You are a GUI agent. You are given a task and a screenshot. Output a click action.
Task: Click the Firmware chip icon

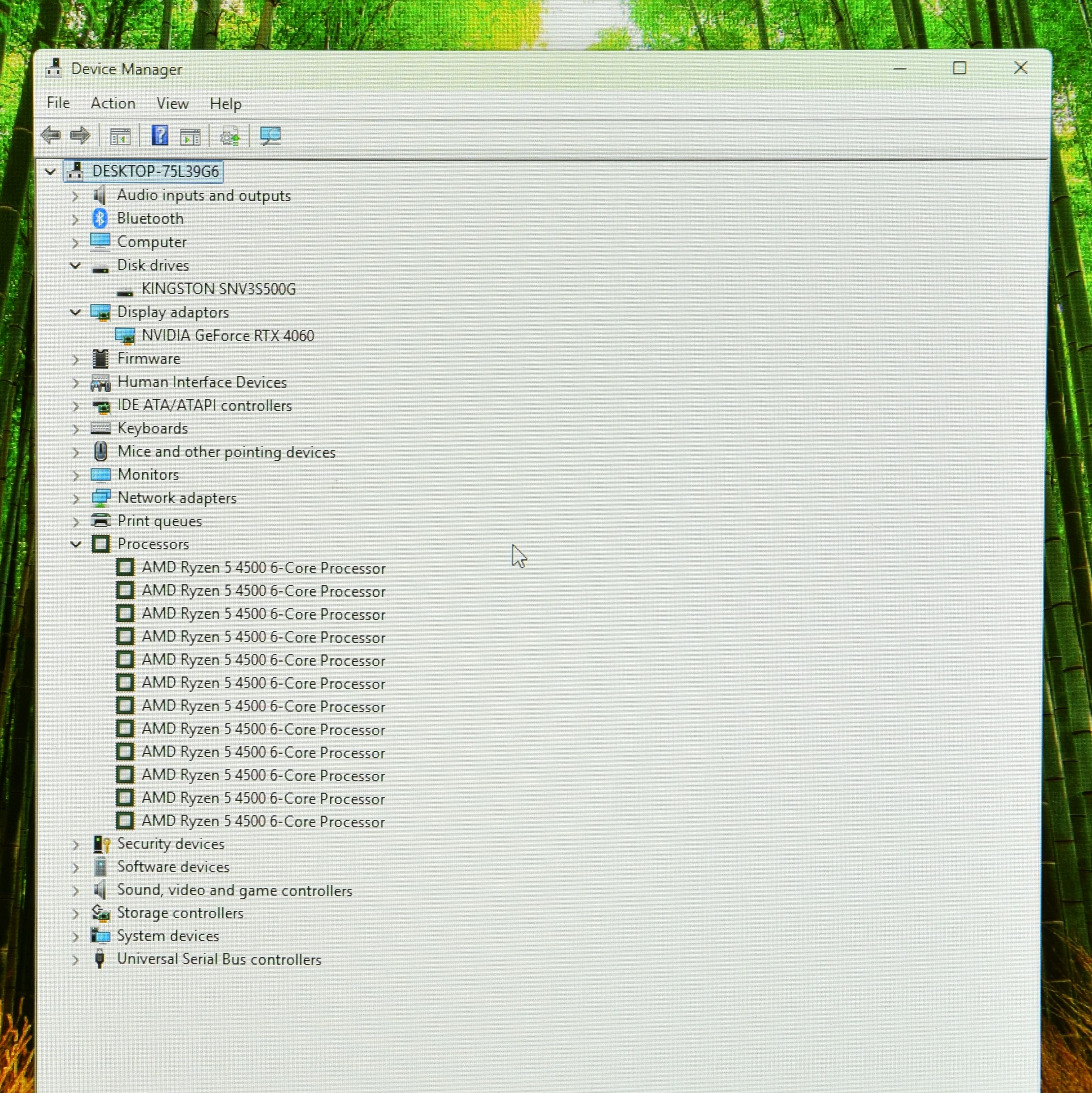point(100,359)
